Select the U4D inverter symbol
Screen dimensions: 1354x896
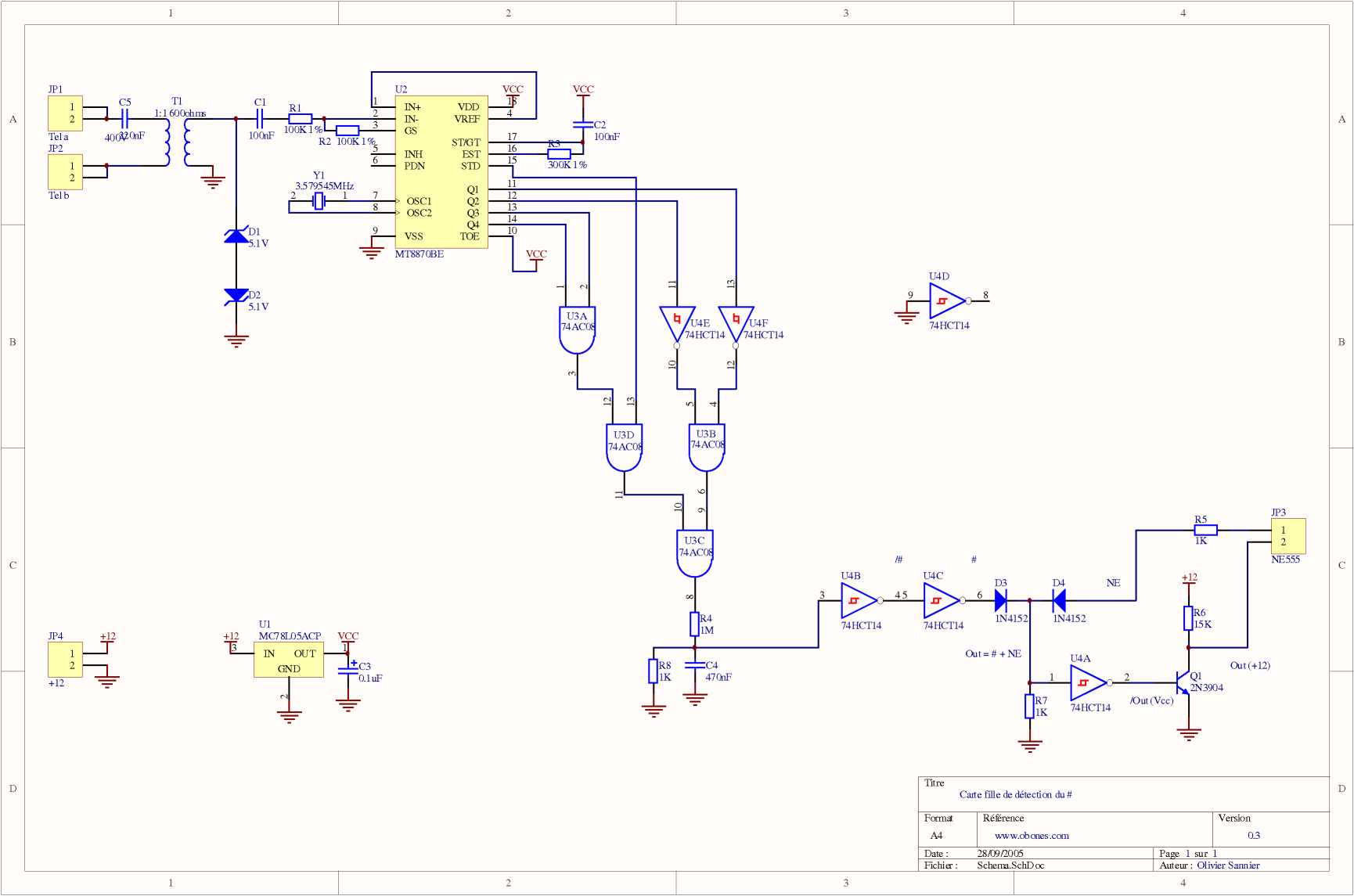point(947,300)
